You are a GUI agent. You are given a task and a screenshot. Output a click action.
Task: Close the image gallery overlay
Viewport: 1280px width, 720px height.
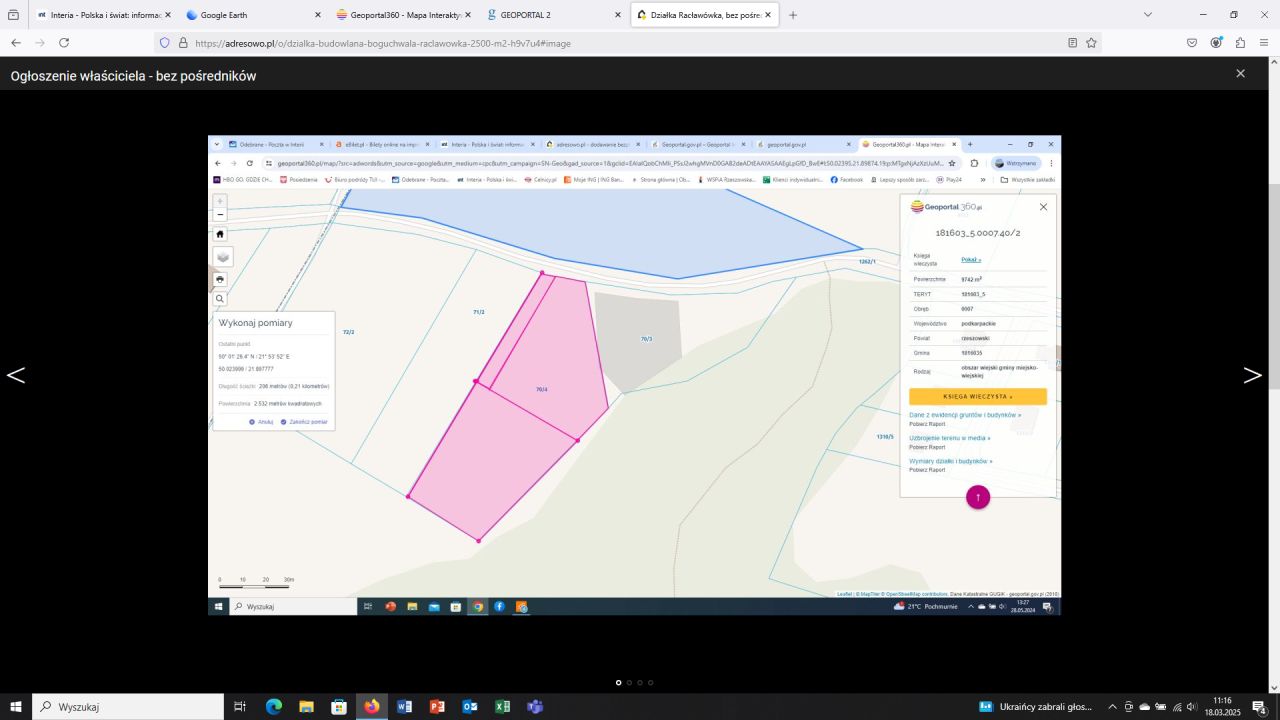pyautogui.click(x=1240, y=74)
